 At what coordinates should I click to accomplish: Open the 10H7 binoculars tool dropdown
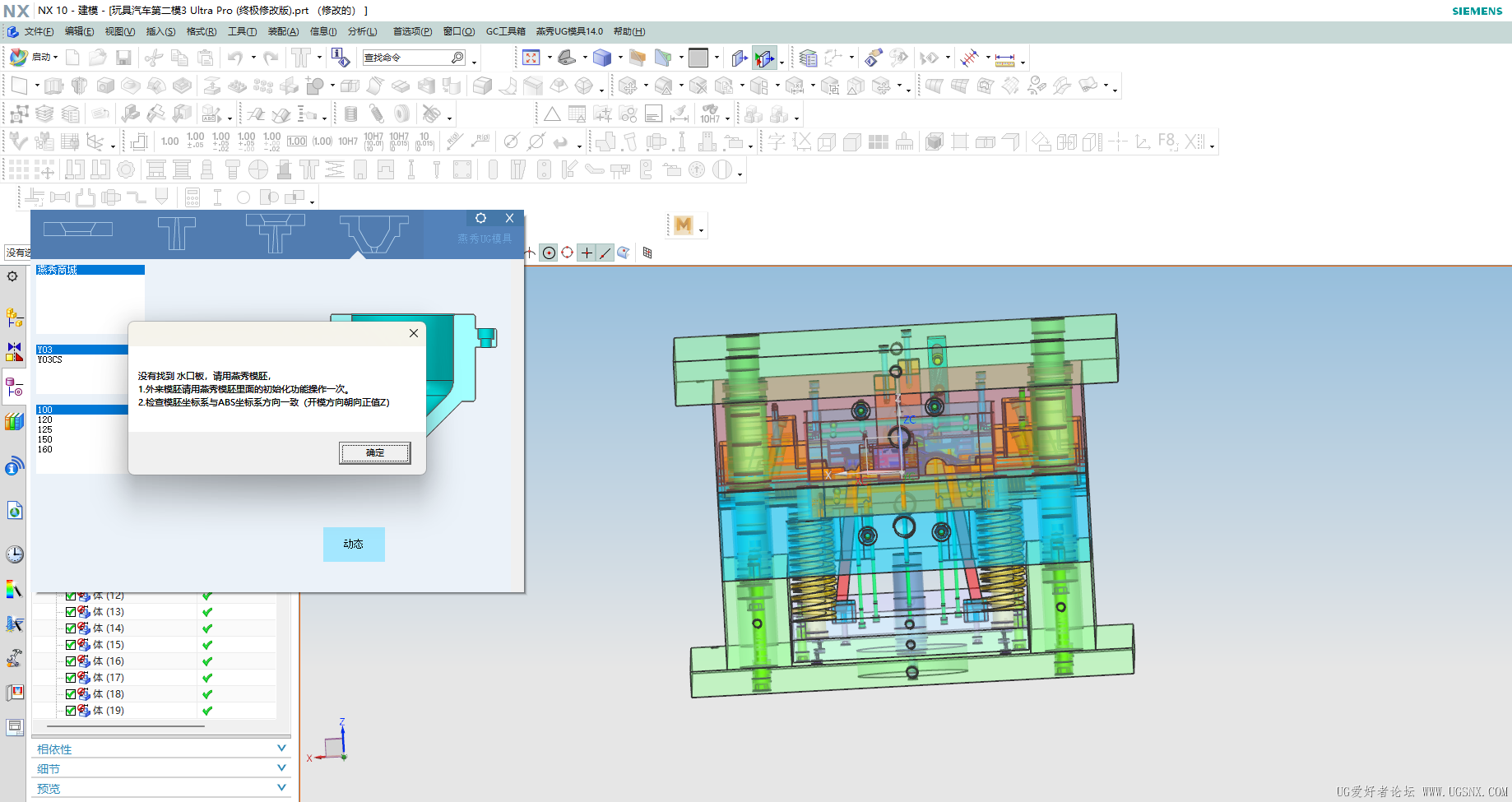[x=727, y=118]
